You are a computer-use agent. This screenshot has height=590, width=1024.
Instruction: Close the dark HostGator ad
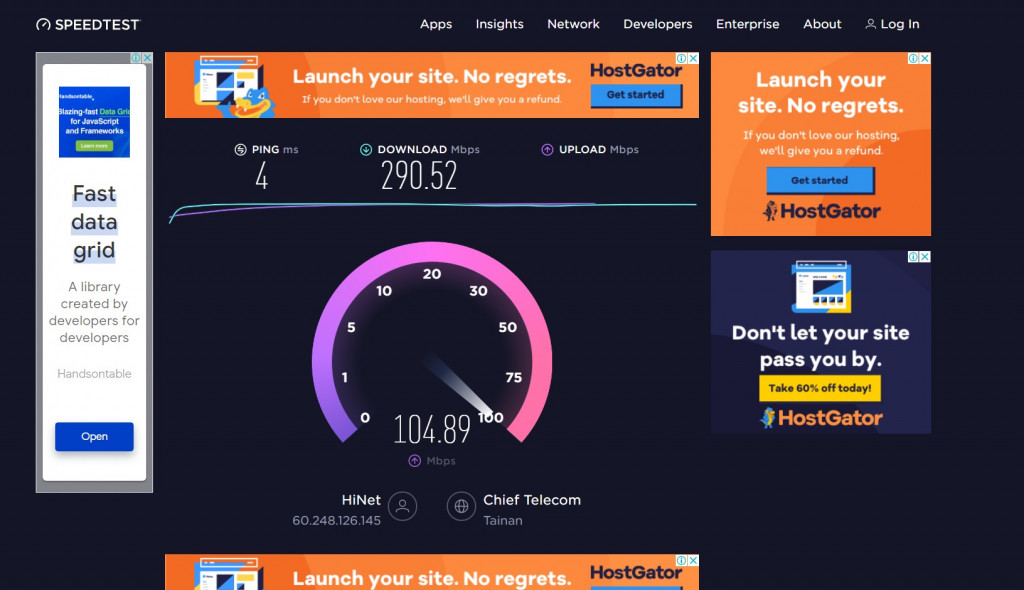[925, 257]
